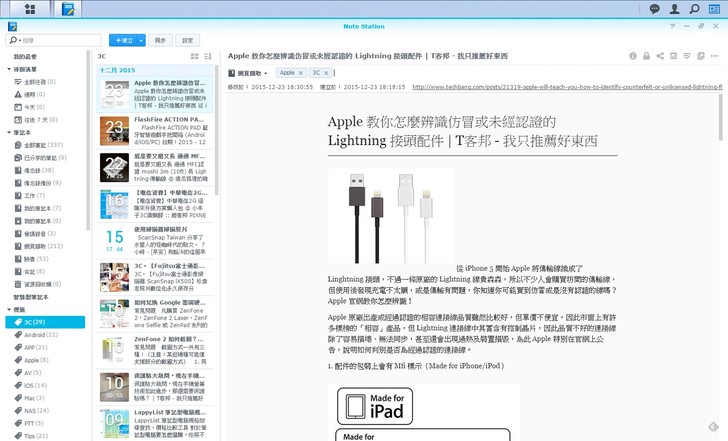Open the LappyList laptop note

coord(155,423)
